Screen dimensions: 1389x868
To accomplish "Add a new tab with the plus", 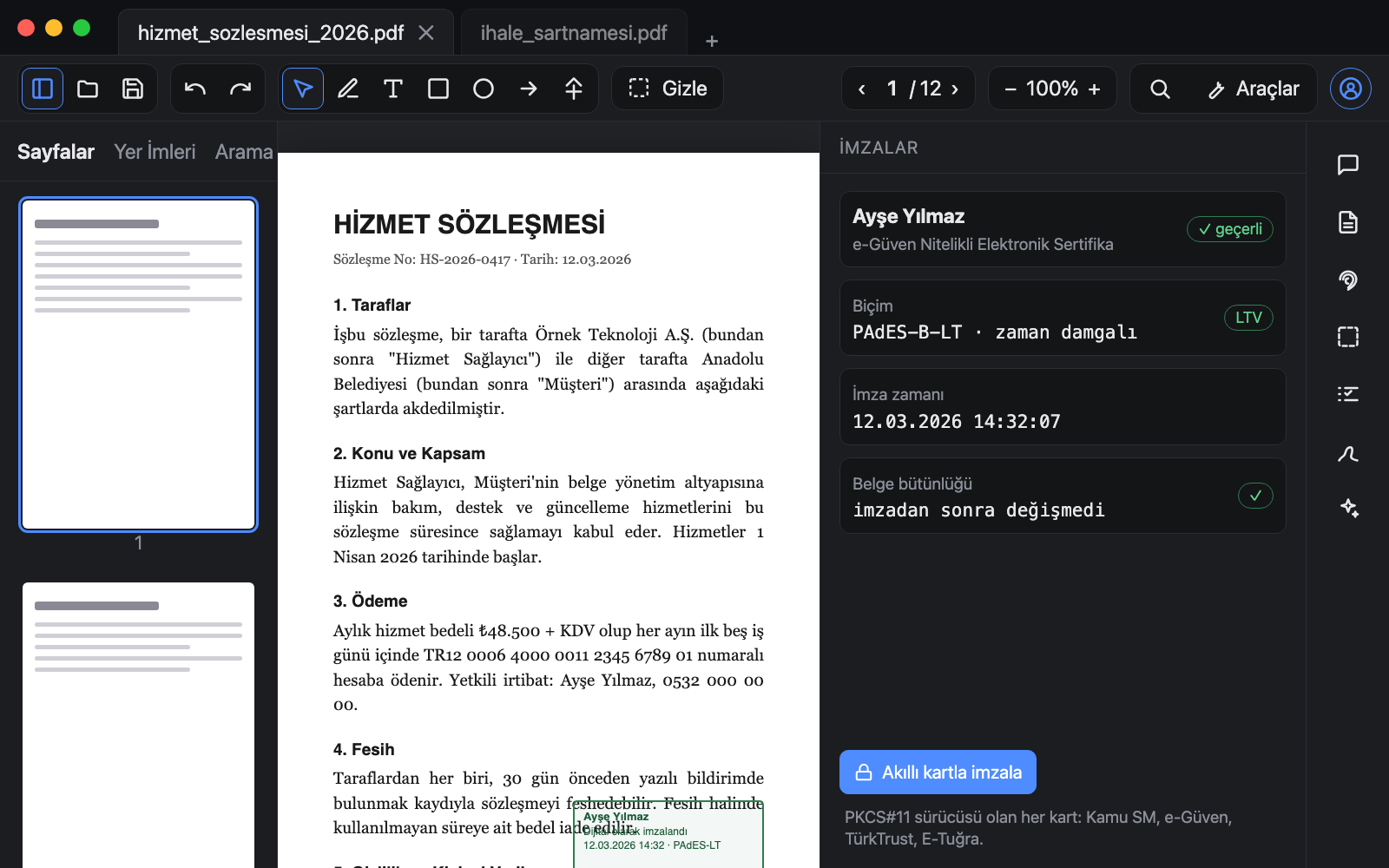I will click(712, 41).
